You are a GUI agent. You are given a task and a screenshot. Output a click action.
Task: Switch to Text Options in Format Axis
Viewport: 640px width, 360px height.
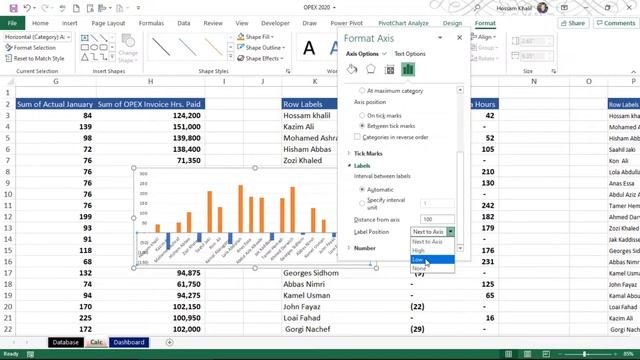(x=410, y=54)
